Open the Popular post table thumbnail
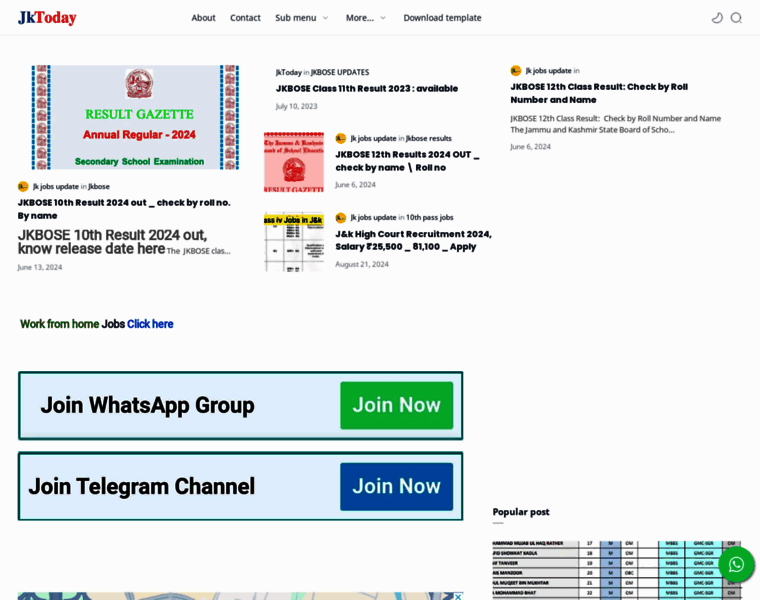Image resolution: width=760 pixels, height=600 pixels. pyautogui.click(x=617, y=570)
